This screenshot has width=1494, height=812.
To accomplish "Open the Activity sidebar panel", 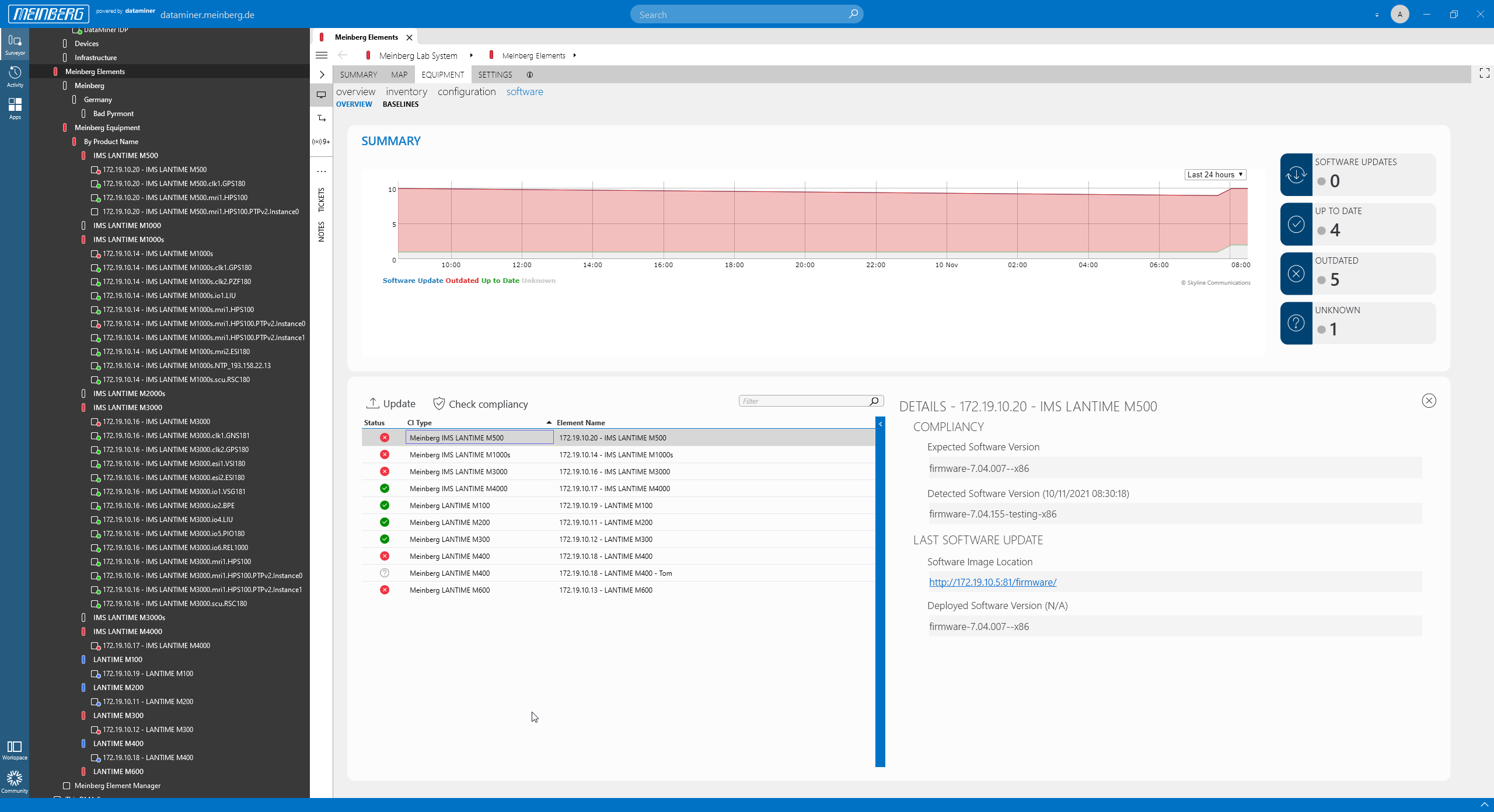I will click(15, 76).
